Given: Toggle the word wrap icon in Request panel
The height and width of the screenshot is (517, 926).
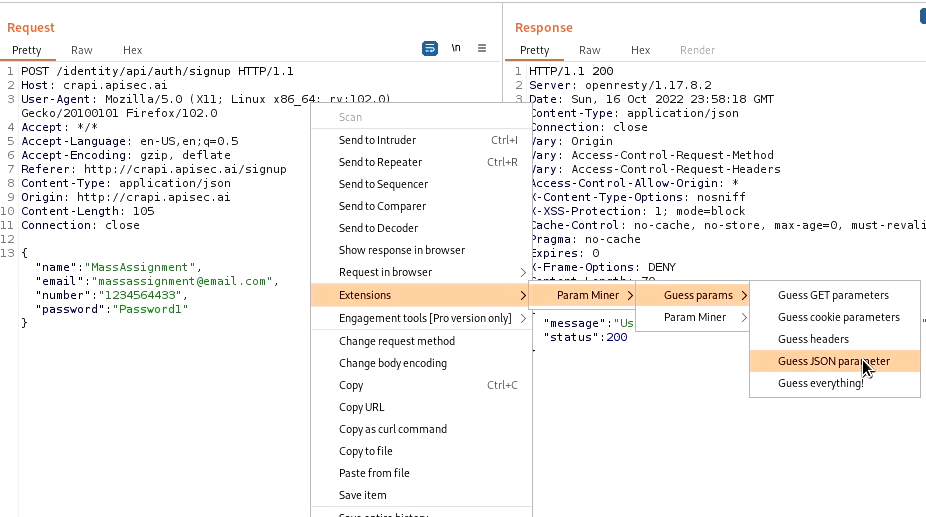Looking at the screenshot, I should tap(430, 48).
